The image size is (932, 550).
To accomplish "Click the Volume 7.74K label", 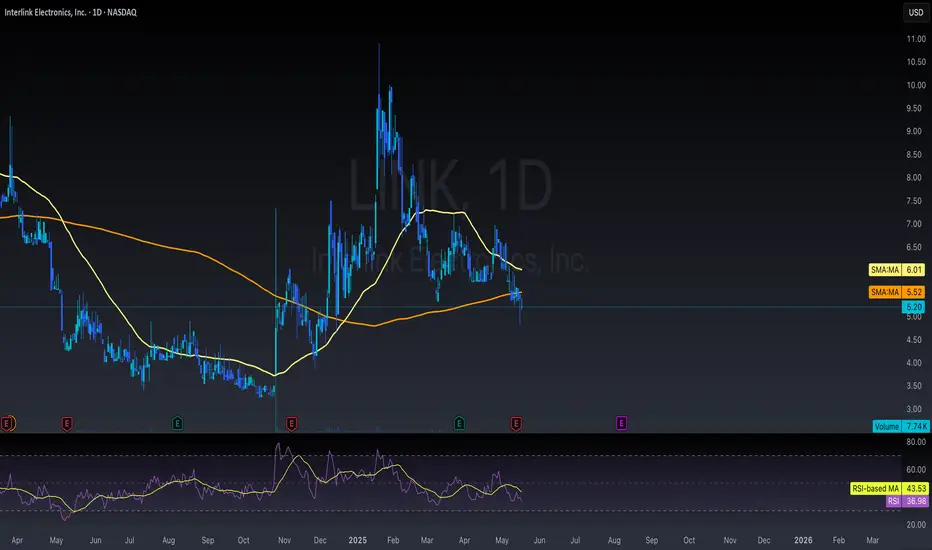I will click(x=900, y=426).
